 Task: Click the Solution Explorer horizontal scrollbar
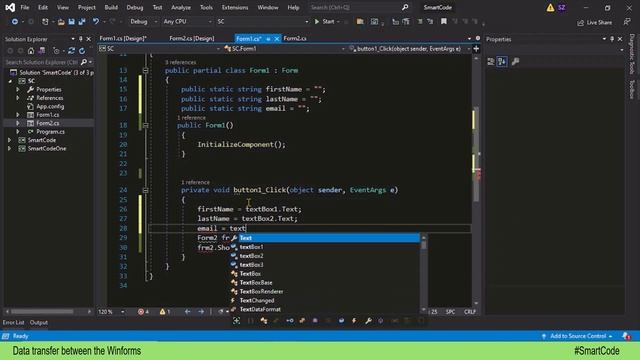pos(48,311)
